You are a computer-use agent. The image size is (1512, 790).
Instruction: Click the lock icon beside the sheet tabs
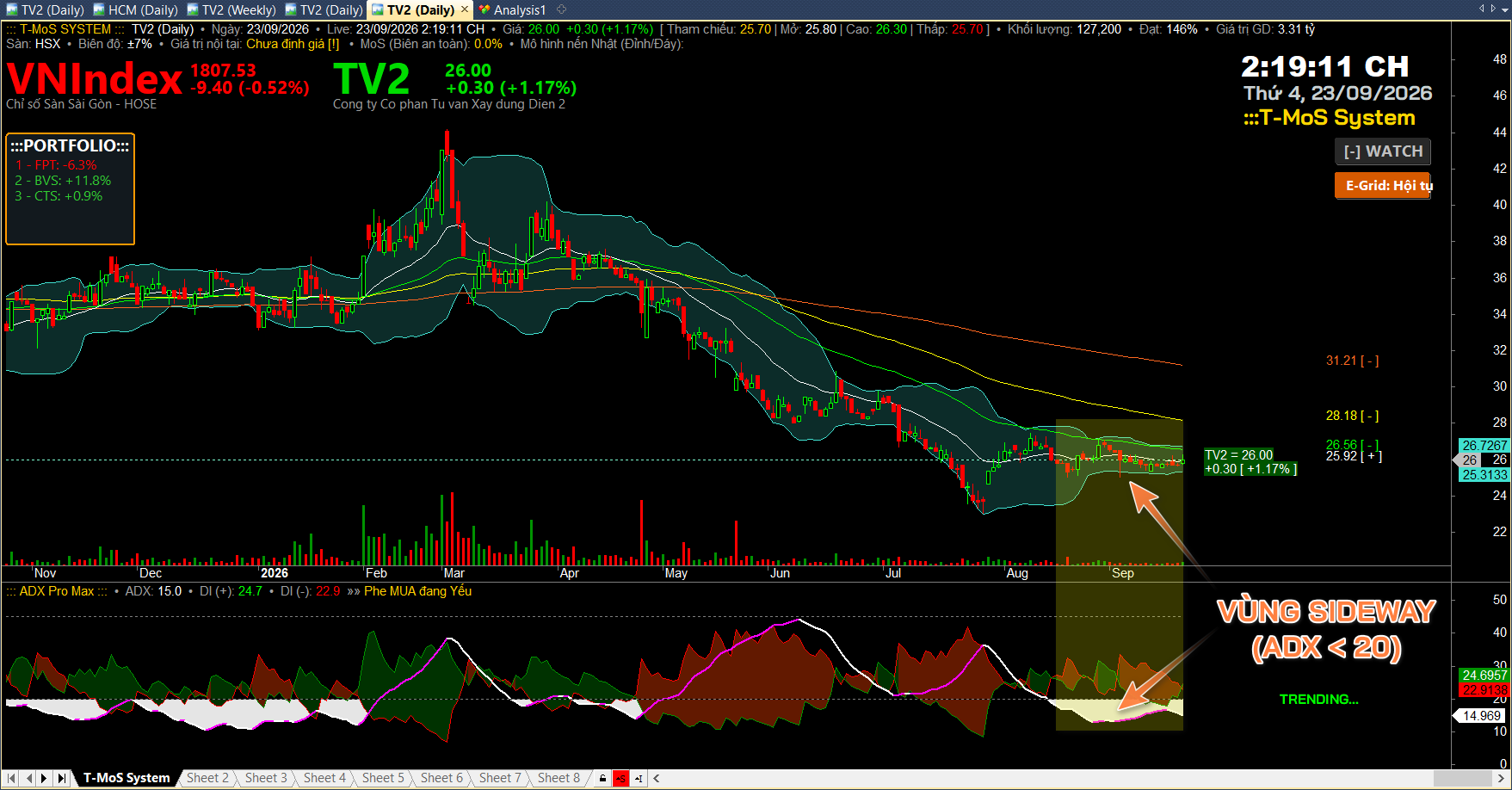pyautogui.click(x=602, y=779)
